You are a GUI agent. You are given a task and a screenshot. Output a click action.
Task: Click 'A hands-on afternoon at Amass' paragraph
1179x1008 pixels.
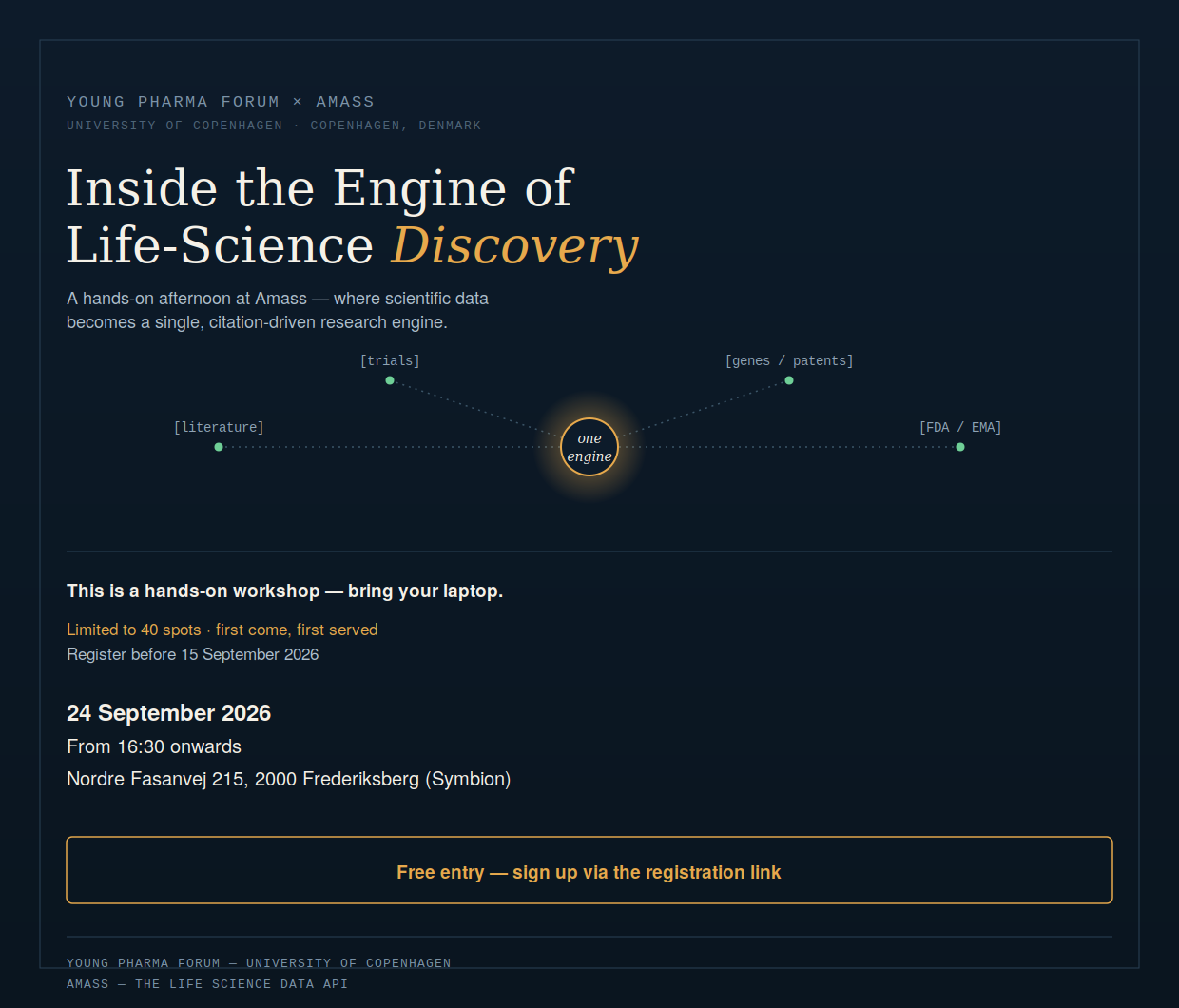tap(278, 310)
